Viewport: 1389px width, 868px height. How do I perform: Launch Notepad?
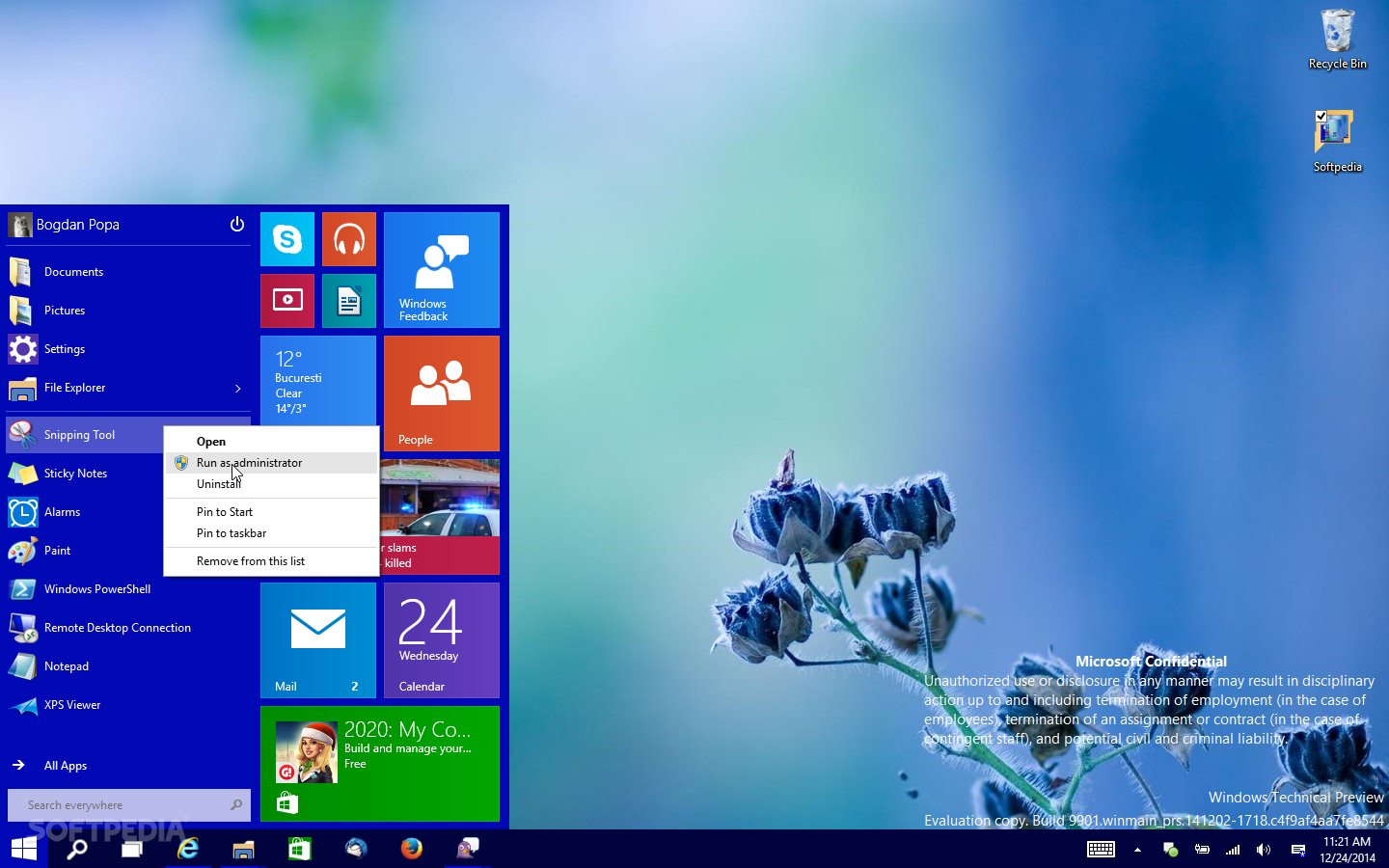pyautogui.click(x=128, y=666)
